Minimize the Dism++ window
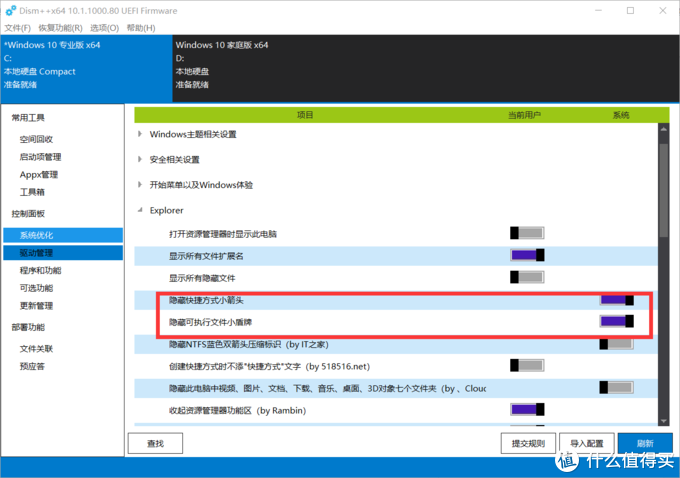The height and width of the screenshot is (478, 680). point(598,10)
